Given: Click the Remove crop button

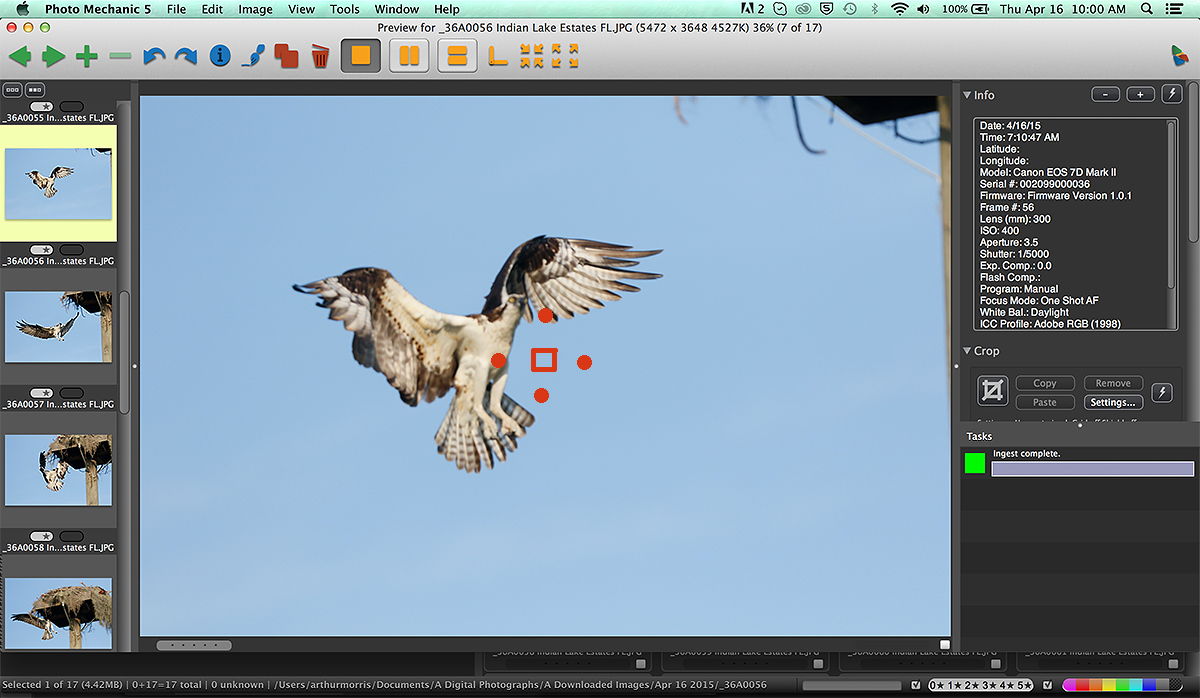Looking at the screenshot, I should coord(1113,383).
